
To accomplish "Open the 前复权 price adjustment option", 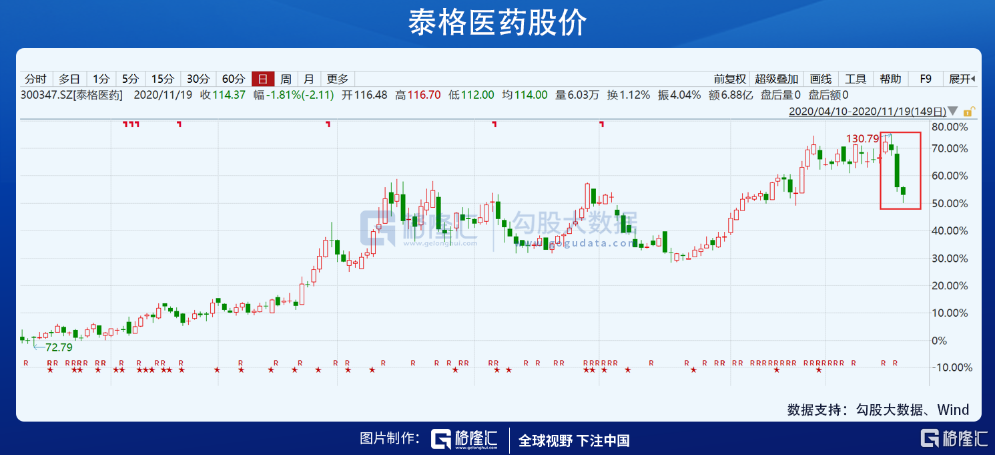I will point(730,79).
